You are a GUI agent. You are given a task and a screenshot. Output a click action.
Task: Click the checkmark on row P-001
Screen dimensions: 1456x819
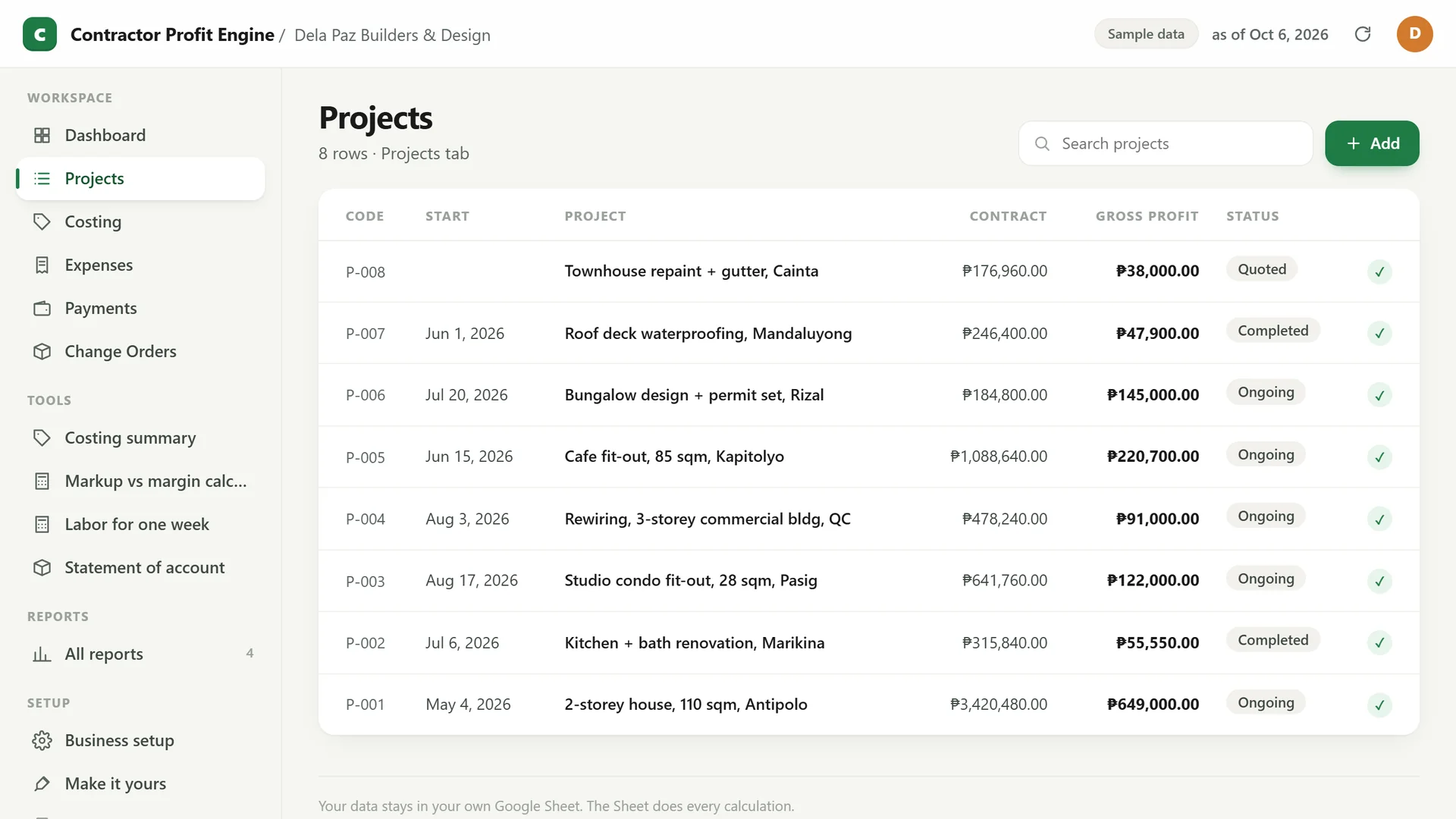pyautogui.click(x=1379, y=704)
